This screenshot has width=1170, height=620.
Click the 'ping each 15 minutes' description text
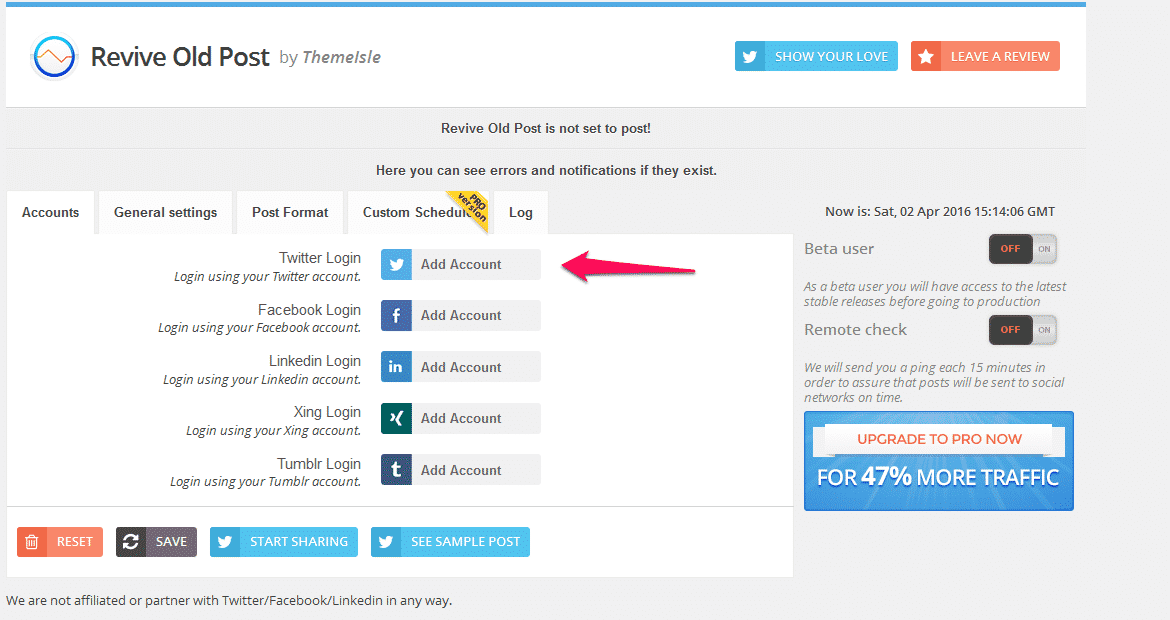click(934, 383)
